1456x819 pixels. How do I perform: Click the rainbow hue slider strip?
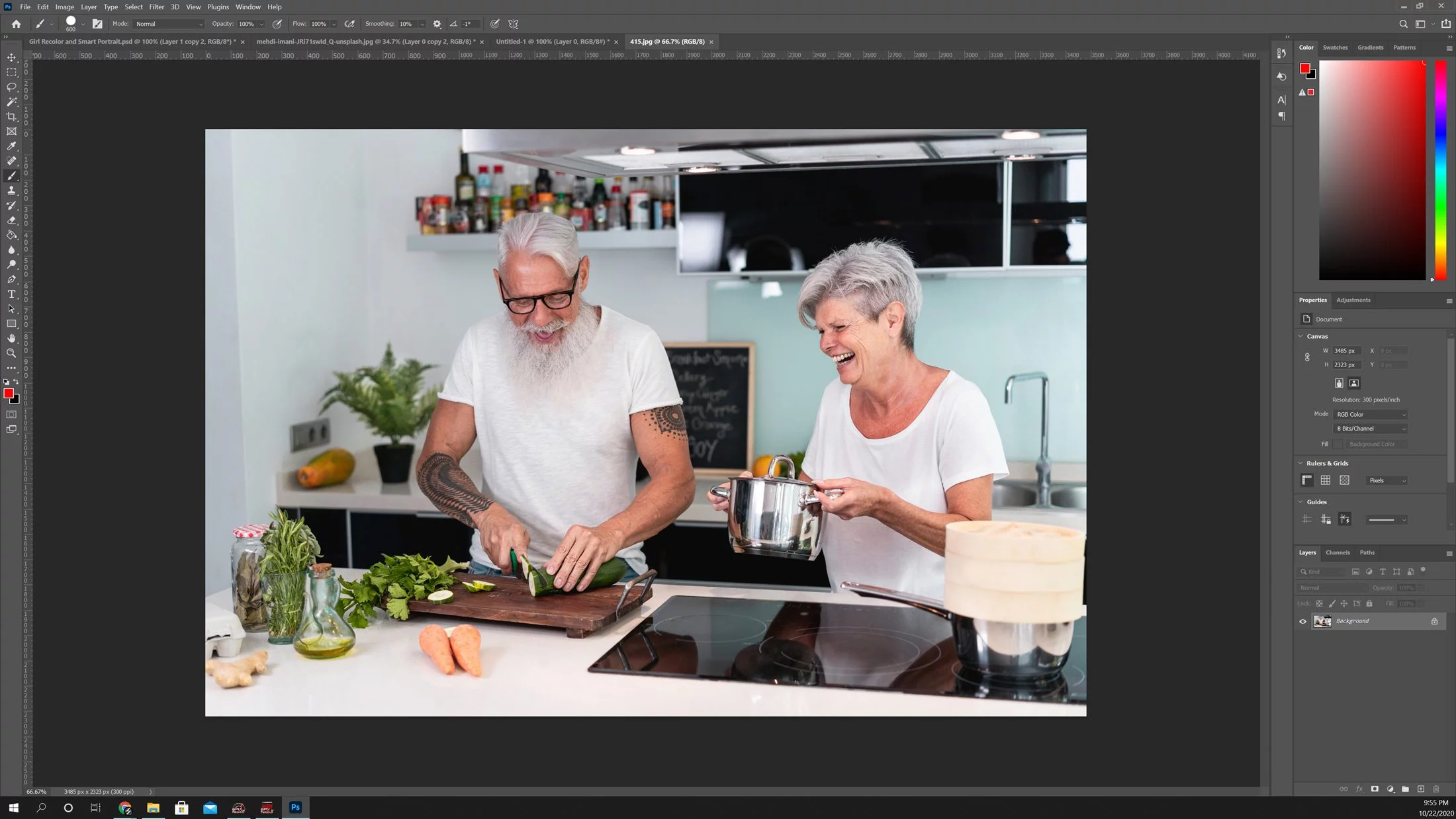[1440, 170]
